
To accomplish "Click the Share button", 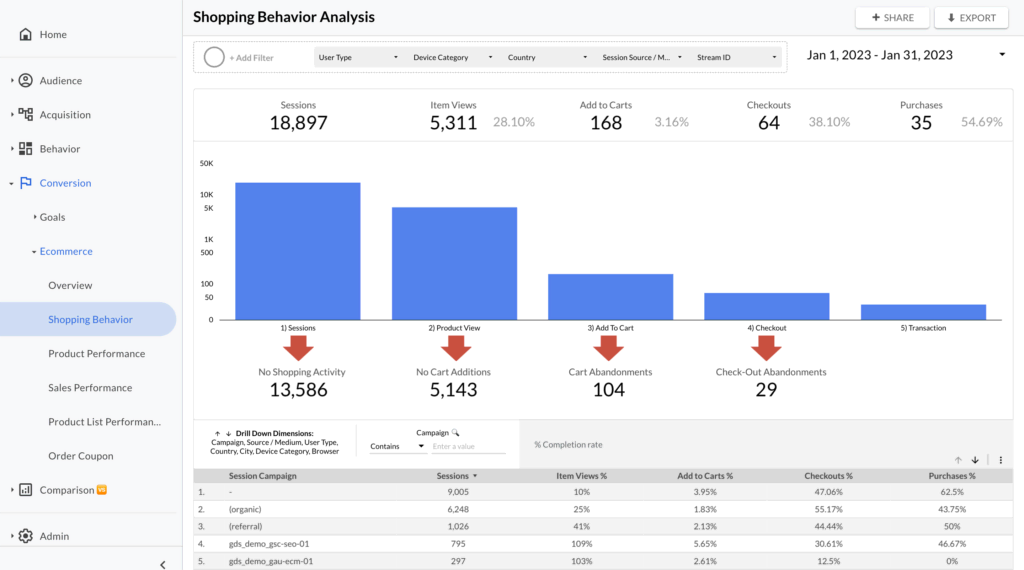I will point(892,18).
